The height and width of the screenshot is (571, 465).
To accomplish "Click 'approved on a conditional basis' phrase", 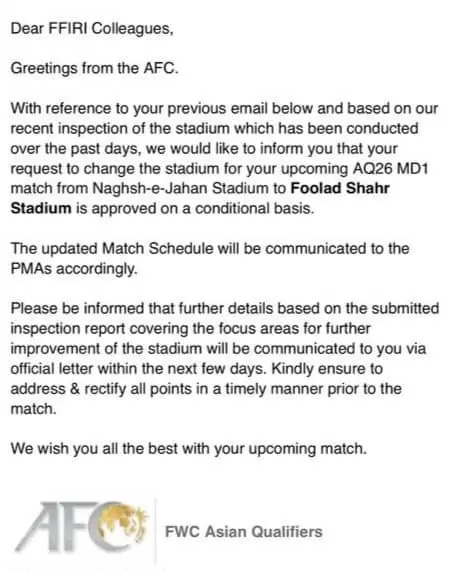I will (203, 208).
